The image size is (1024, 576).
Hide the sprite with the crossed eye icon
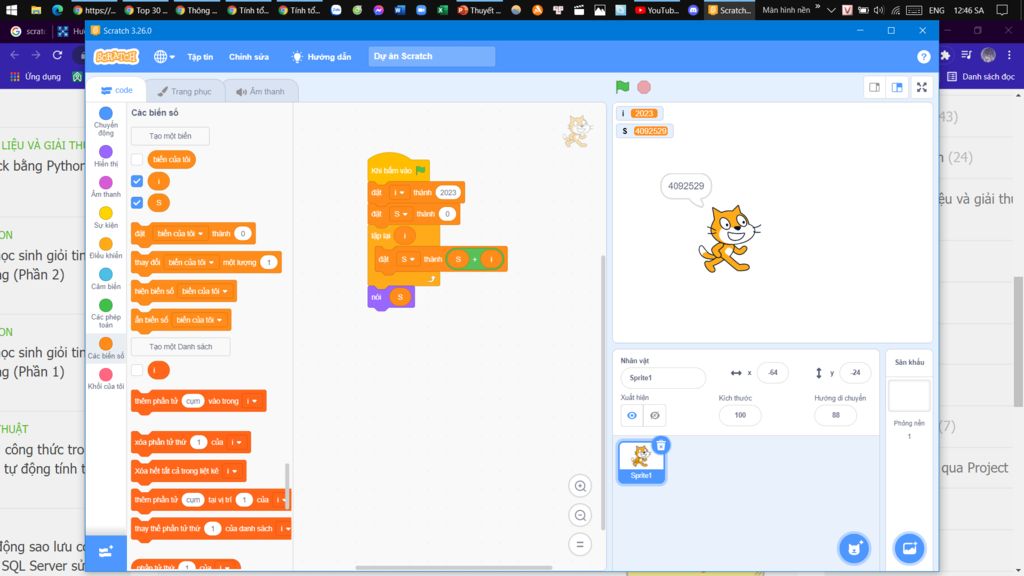pyautogui.click(x=654, y=415)
